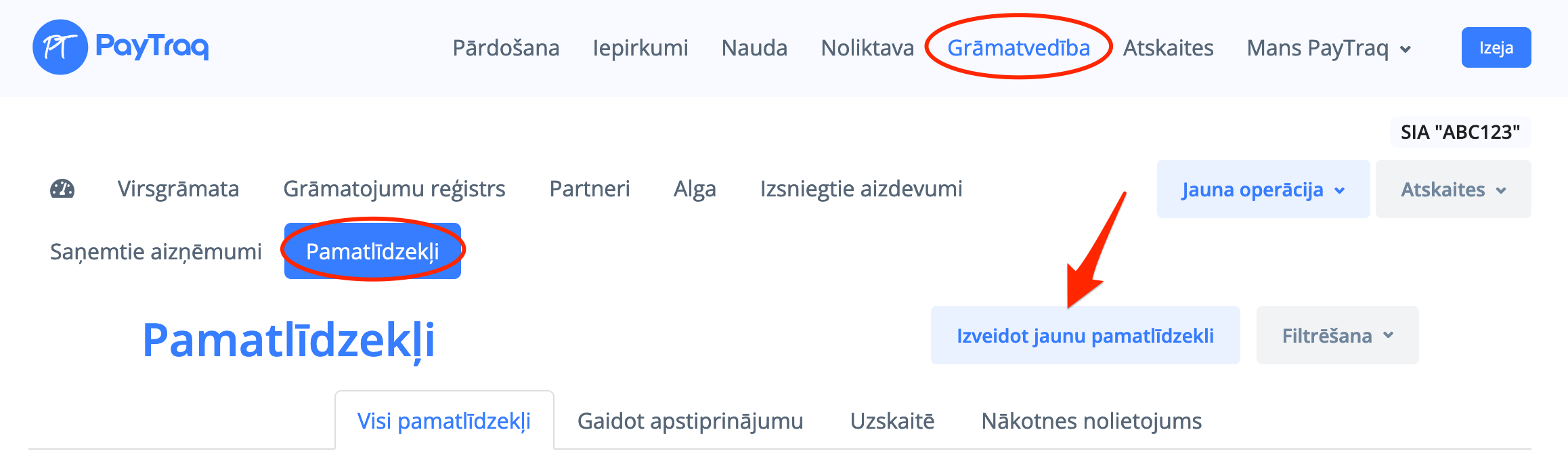Expand the Atskaites reports dropdown button
The height and width of the screenshot is (470, 1568).
pyautogui.click(x=1453, y=190)
